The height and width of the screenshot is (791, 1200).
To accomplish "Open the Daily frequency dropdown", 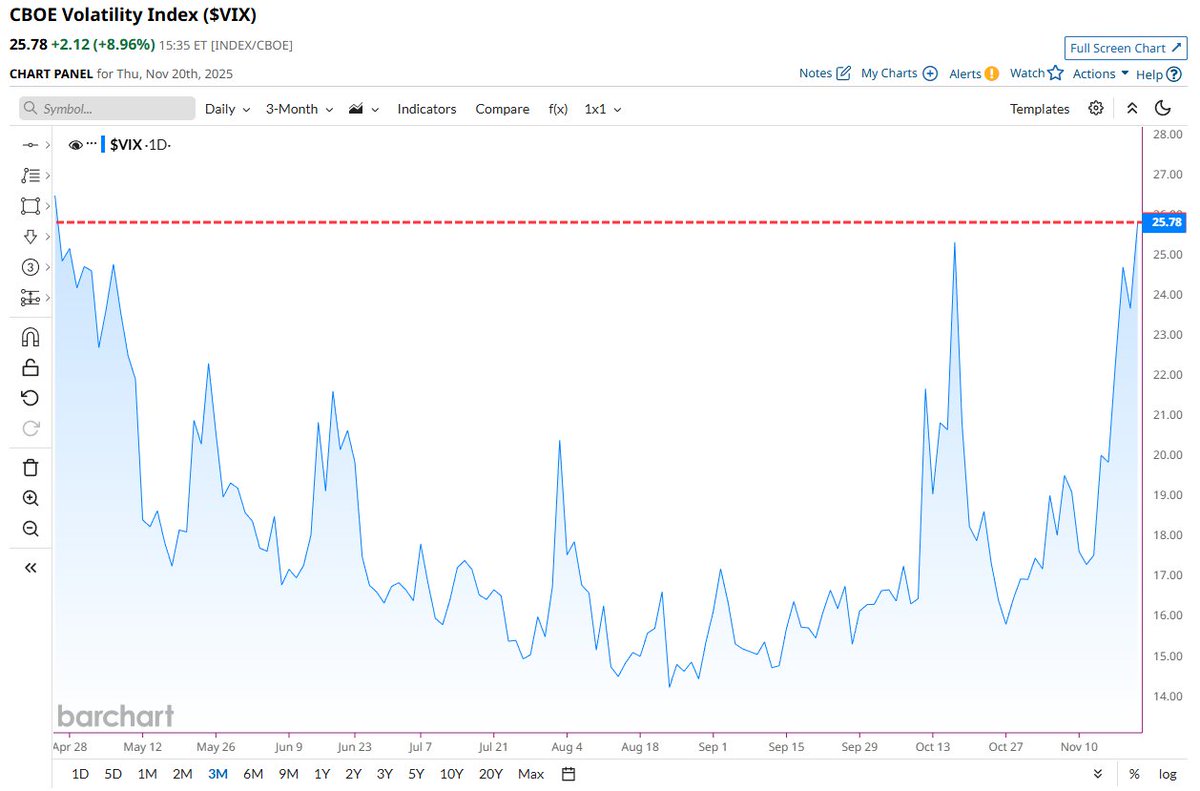I will point(226,109).
